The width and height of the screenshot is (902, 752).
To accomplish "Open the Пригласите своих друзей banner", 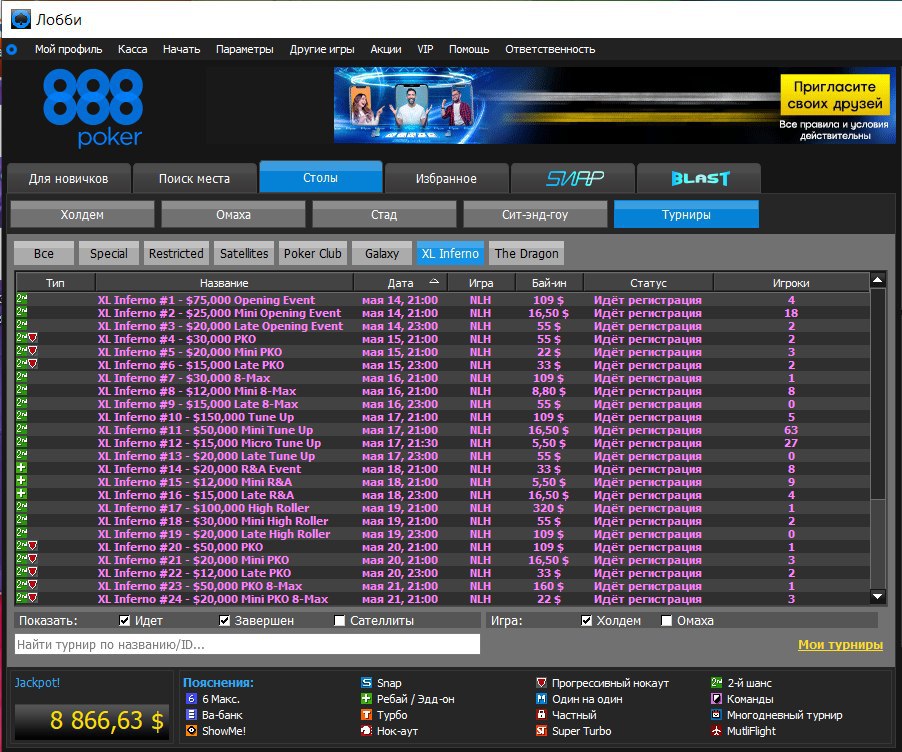I will pos(614,105).
